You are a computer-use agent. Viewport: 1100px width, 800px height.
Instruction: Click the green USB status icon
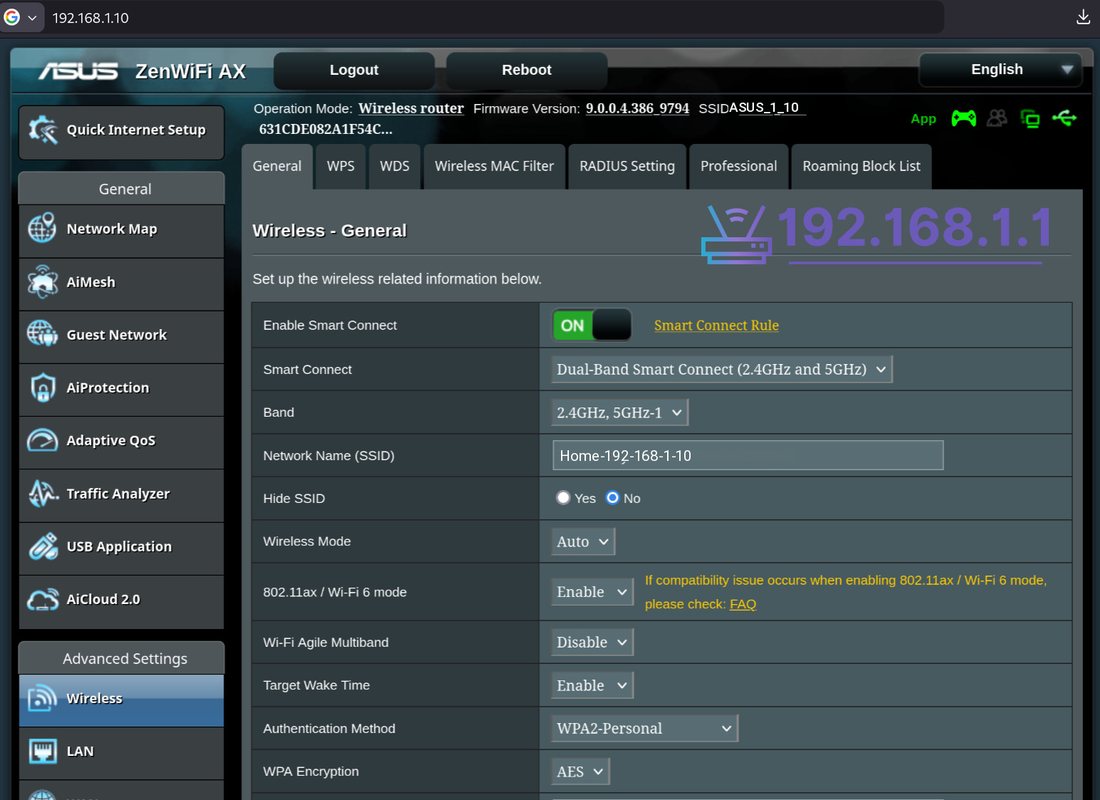(1064, 118)
